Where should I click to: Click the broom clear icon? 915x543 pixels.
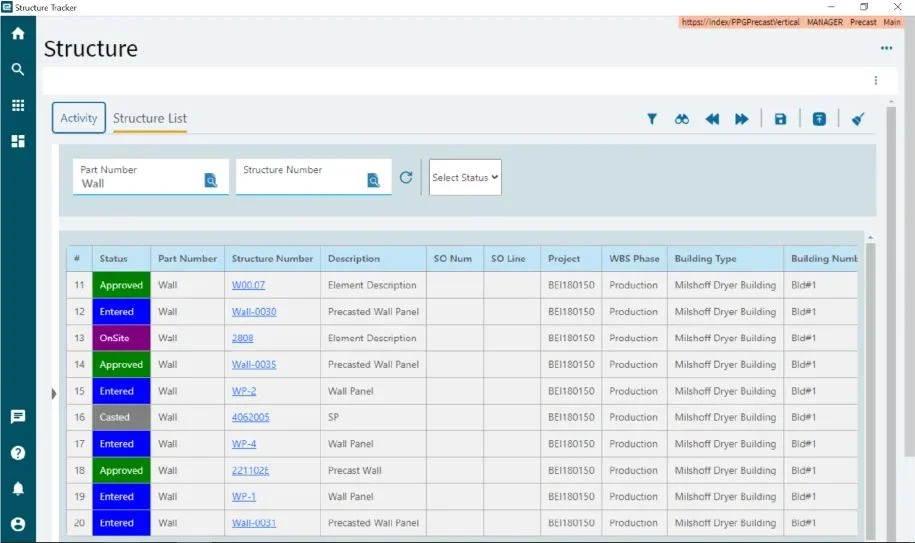coord(858,119)
